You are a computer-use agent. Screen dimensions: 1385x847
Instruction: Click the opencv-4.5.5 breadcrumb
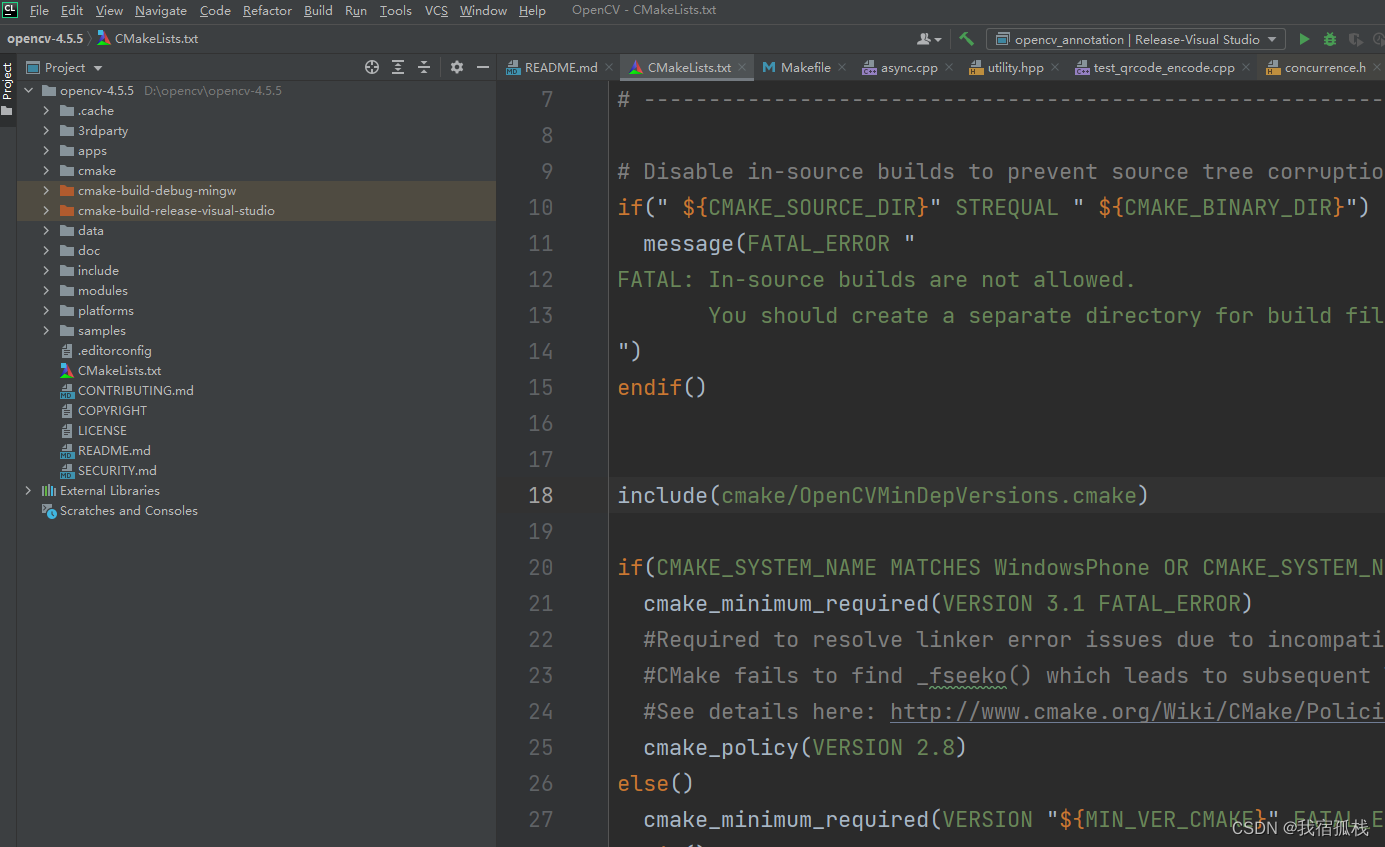45,39
